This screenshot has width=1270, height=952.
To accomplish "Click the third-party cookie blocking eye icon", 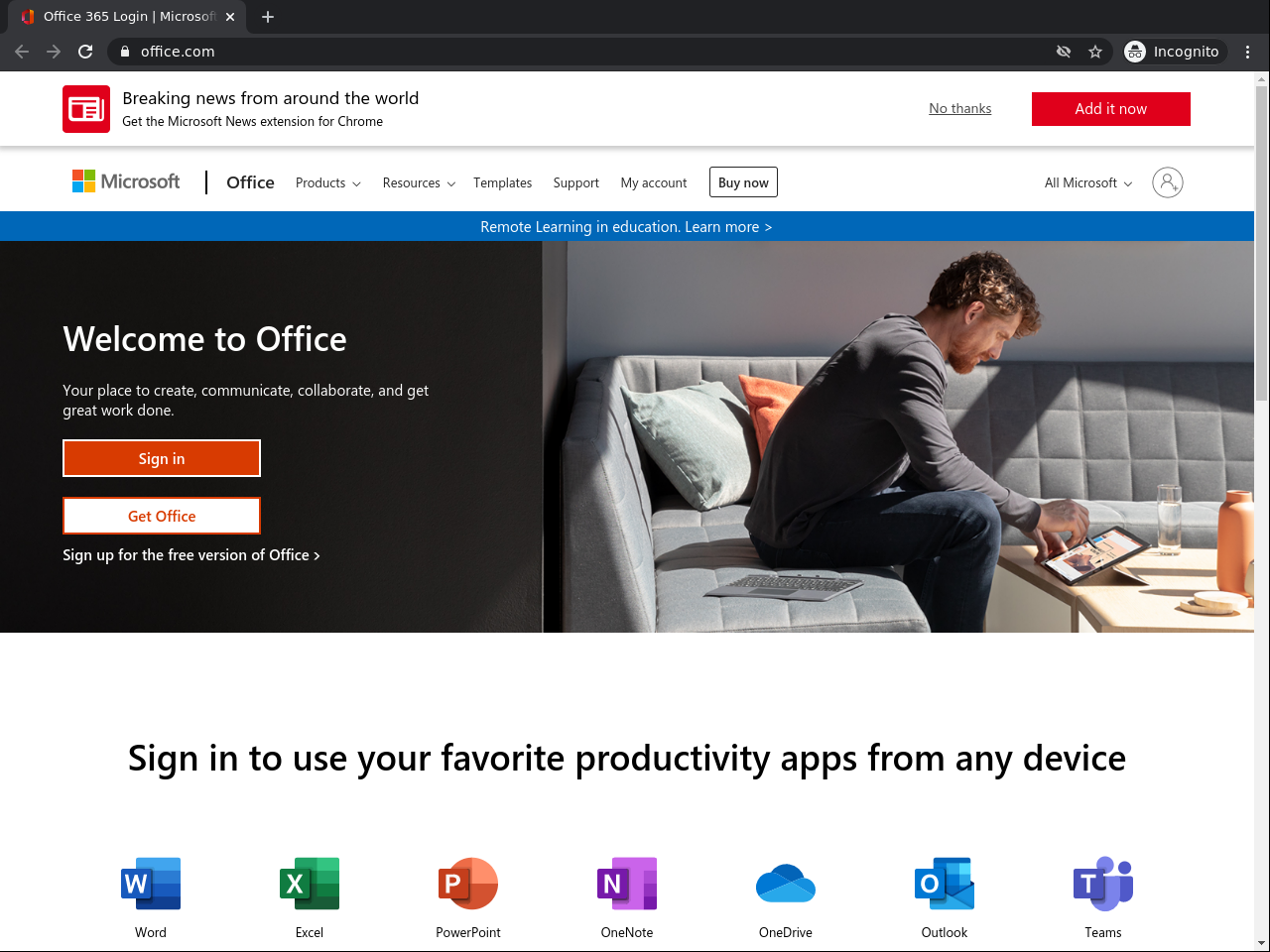I will 1064,52.
